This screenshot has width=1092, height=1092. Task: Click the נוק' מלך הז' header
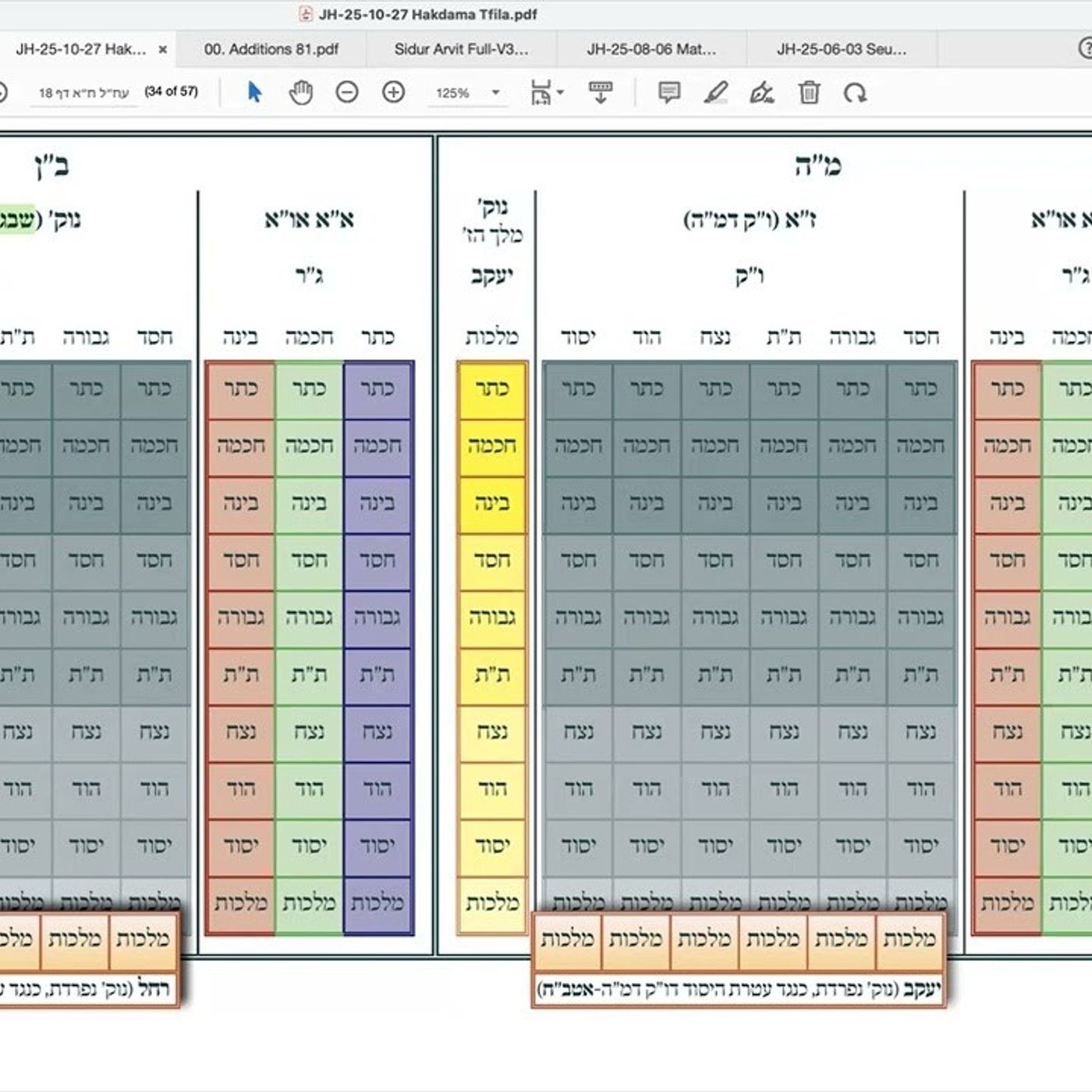coord(492,221)
